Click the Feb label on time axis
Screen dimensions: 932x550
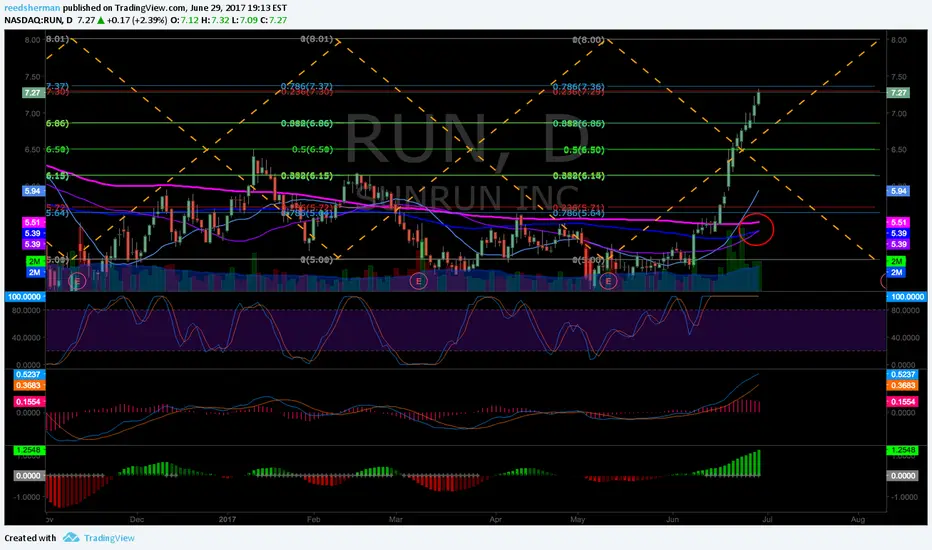pyautogui.click(x=313, y=519)
